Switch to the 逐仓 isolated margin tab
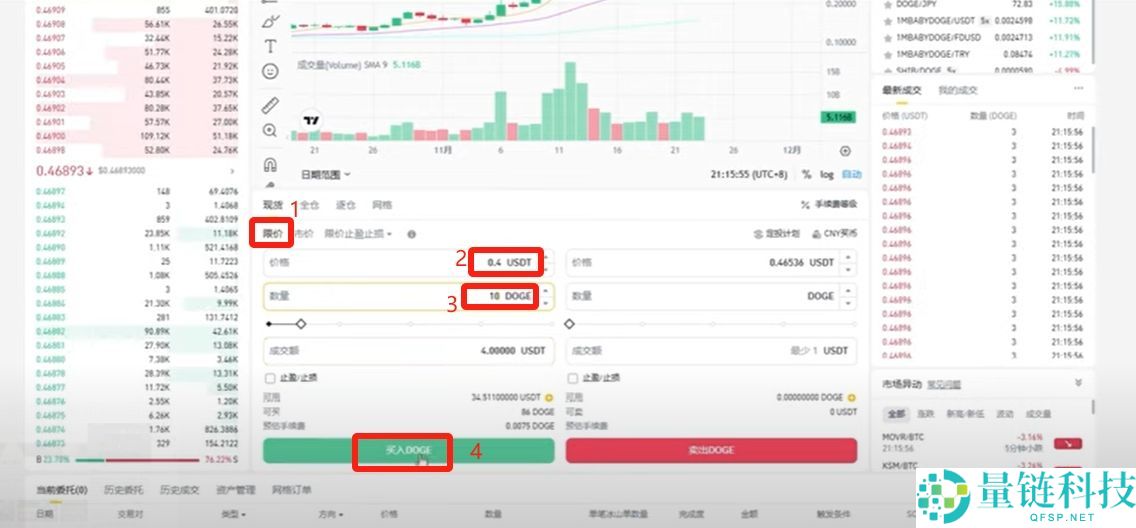 346,205
